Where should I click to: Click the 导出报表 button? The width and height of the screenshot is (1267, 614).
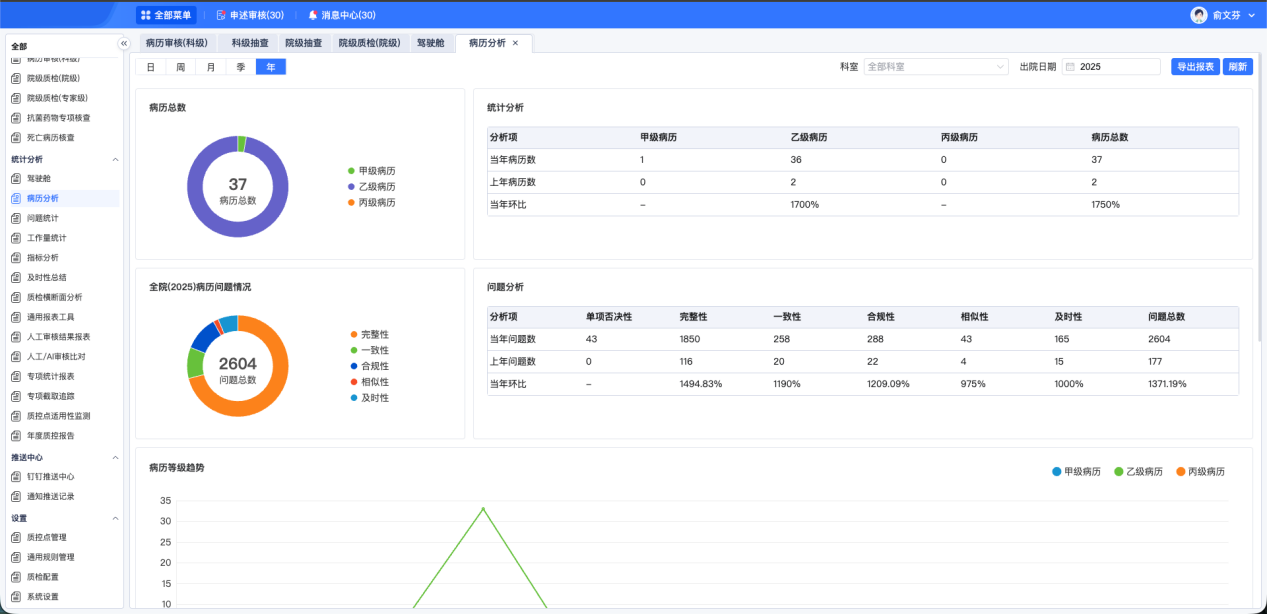pos(1196,67)
